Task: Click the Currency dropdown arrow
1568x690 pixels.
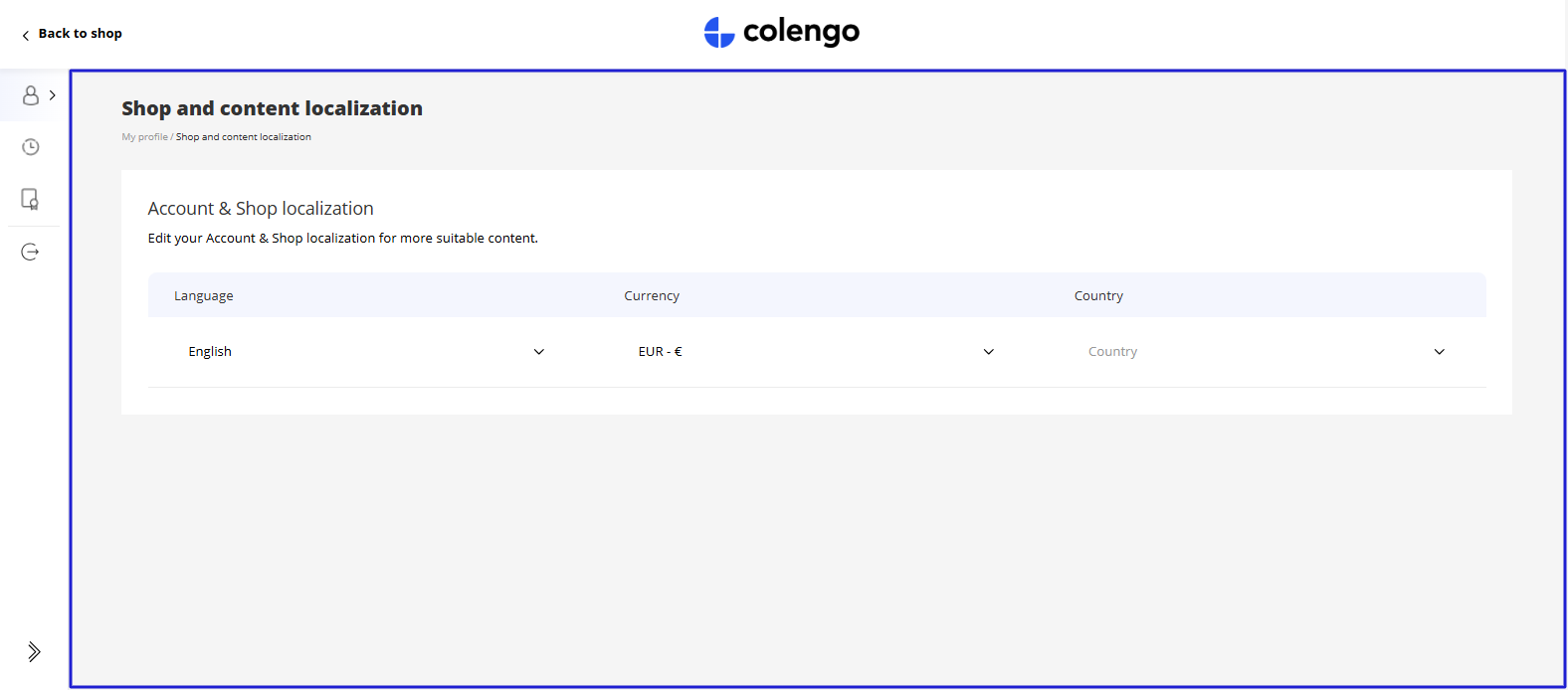Action: pyautogui.click(x=989, y=352)
